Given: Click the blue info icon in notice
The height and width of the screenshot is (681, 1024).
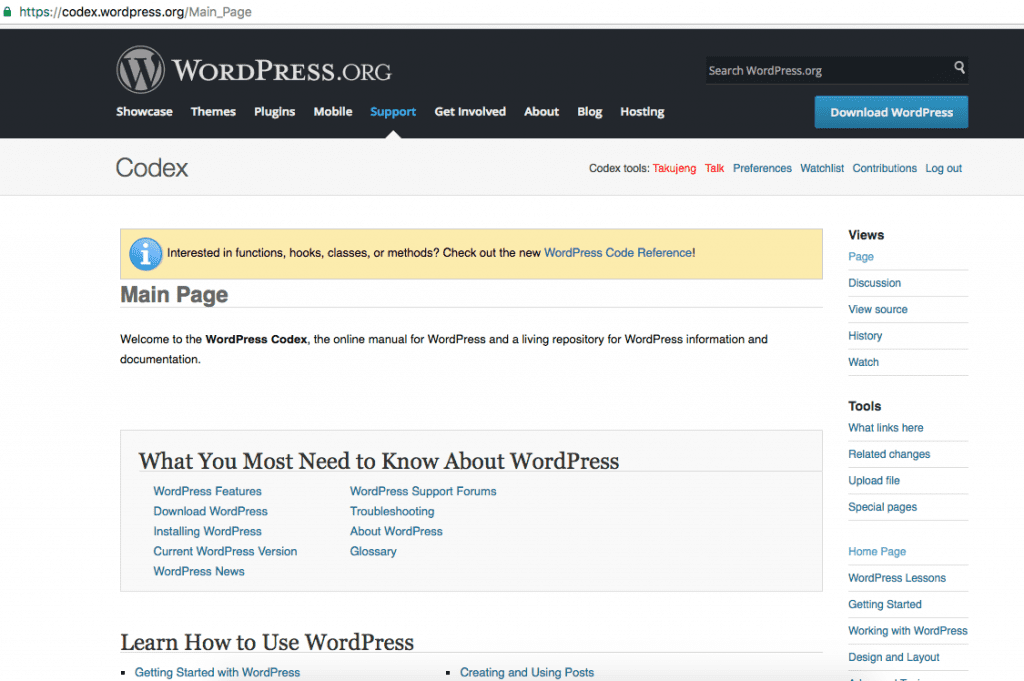Looking at the screenshot, I should 146,253.
